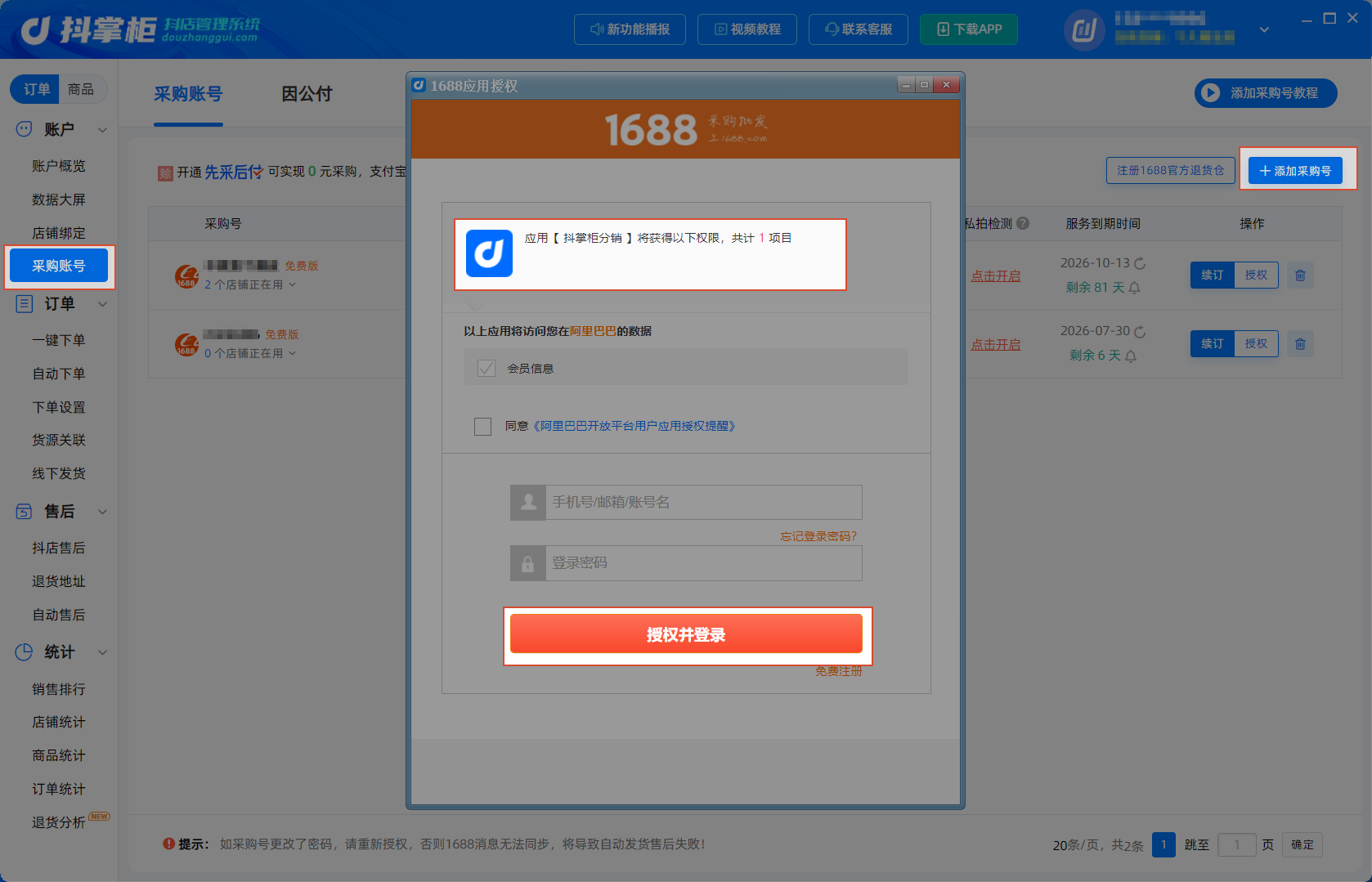
Task: Click the 下载APP button
Action: 969,29
